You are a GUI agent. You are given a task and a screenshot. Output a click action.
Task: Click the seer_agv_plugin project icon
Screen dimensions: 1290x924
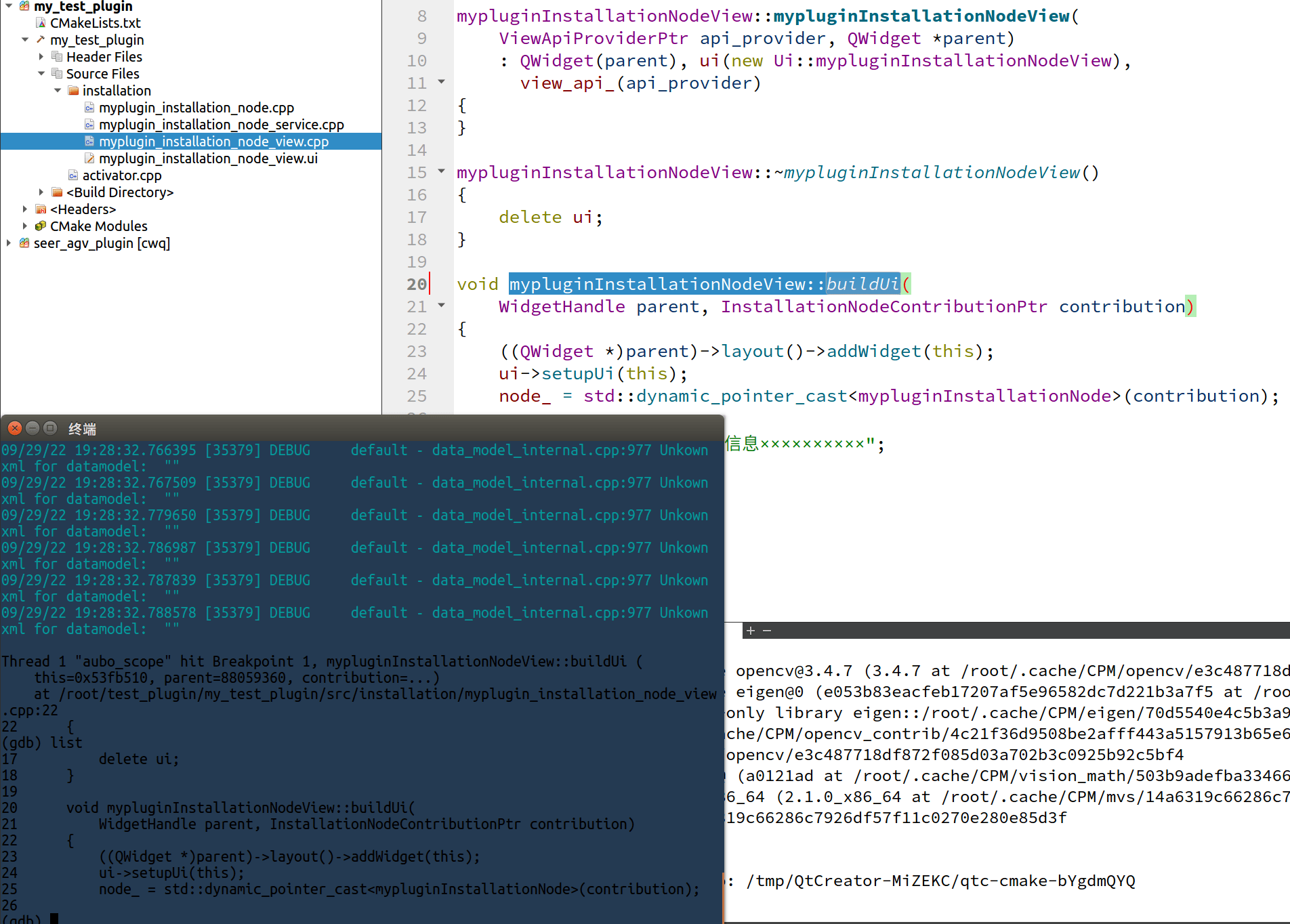(24, 243)
